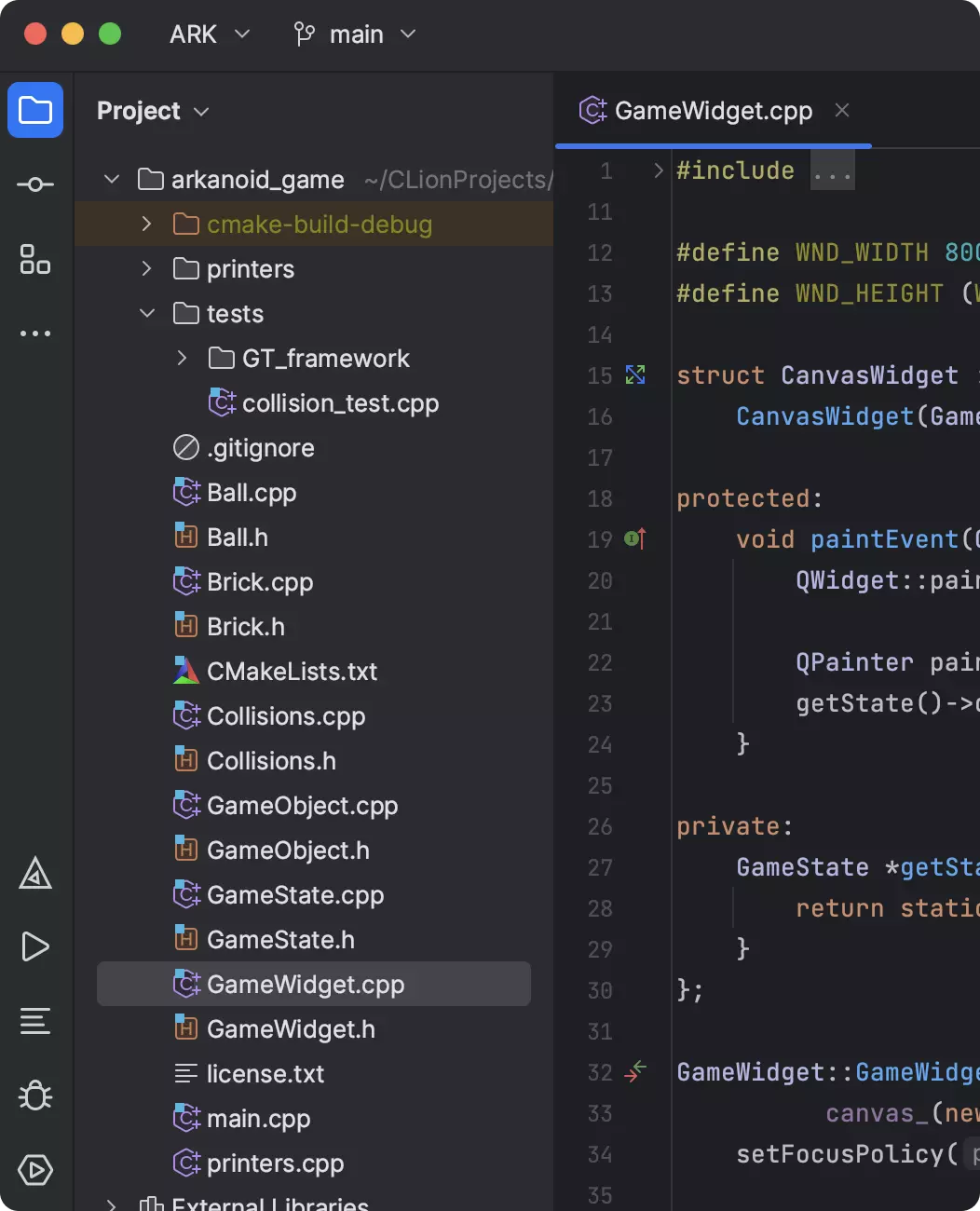Close the GameWidget.cpp tab
The image size is (980, 1211).
842,111
